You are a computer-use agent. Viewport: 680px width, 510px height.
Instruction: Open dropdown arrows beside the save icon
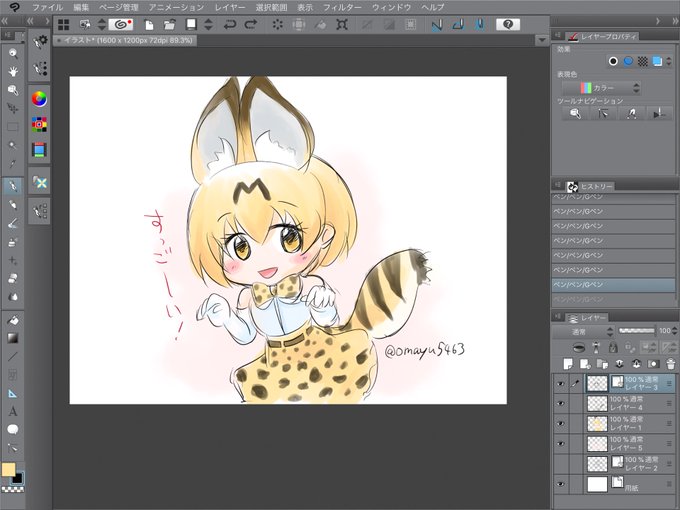(208, 25)
